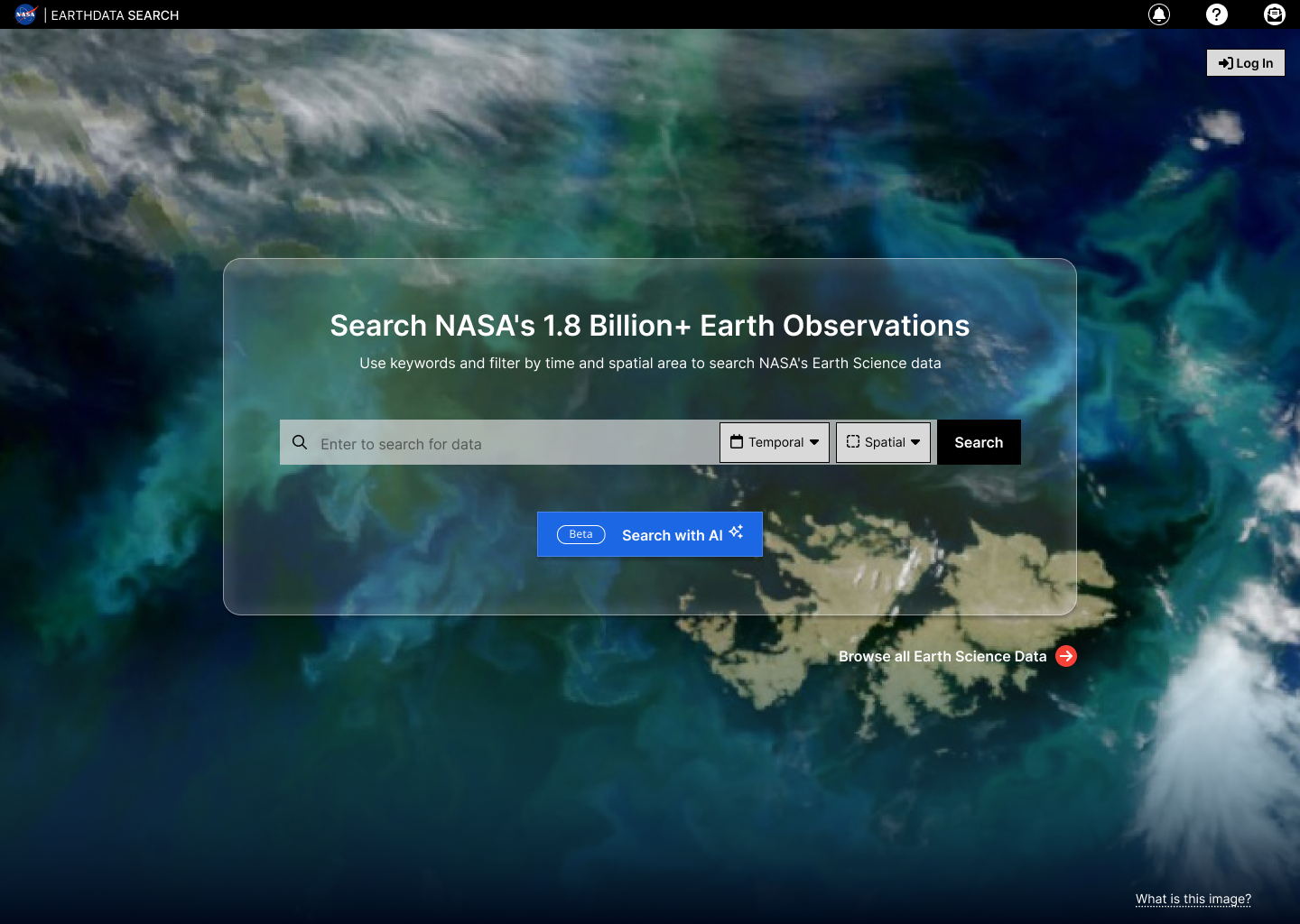Open the Spatial dropdown

click(x=883, y=442)
